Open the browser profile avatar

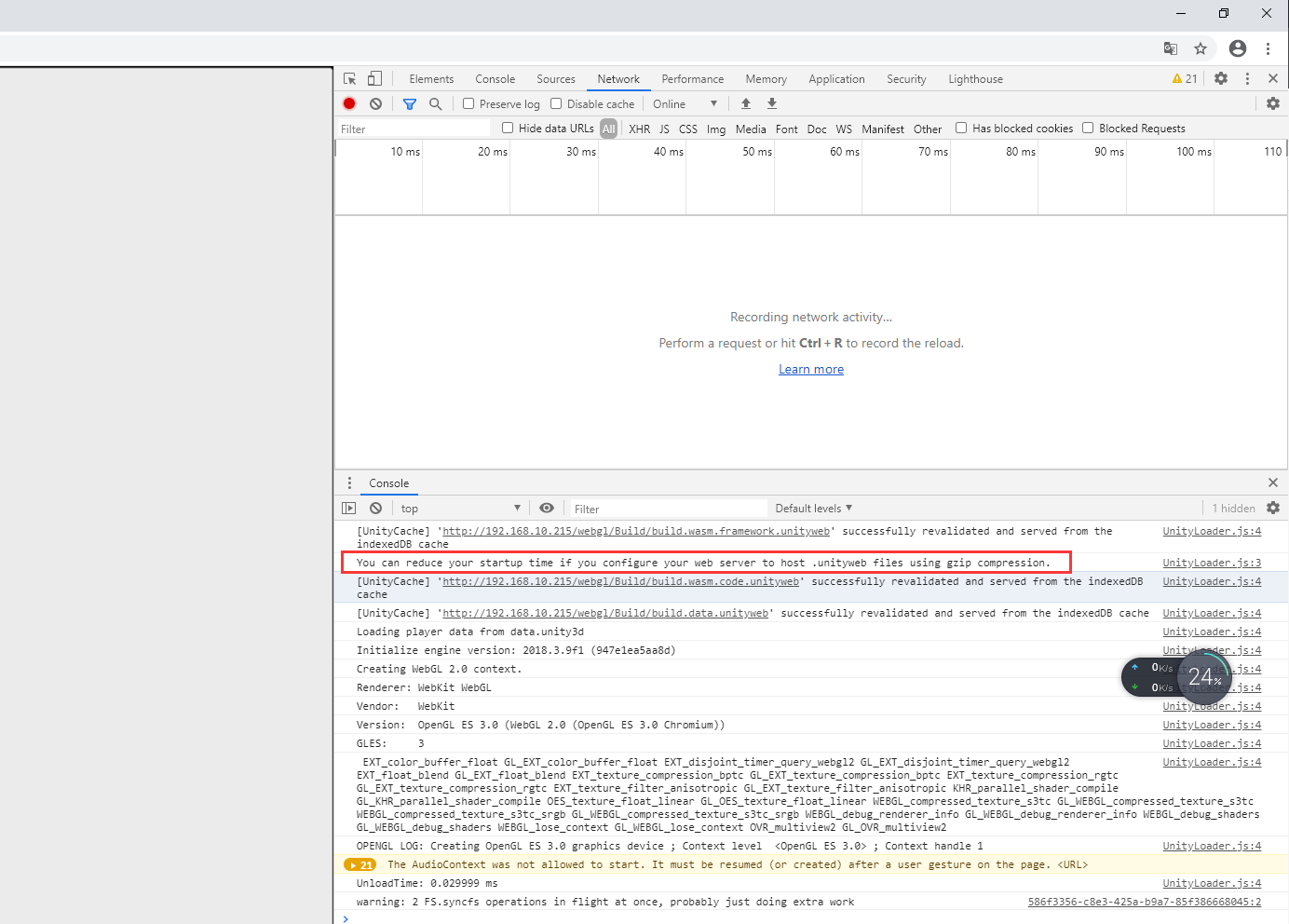(x=1238, y=48)
